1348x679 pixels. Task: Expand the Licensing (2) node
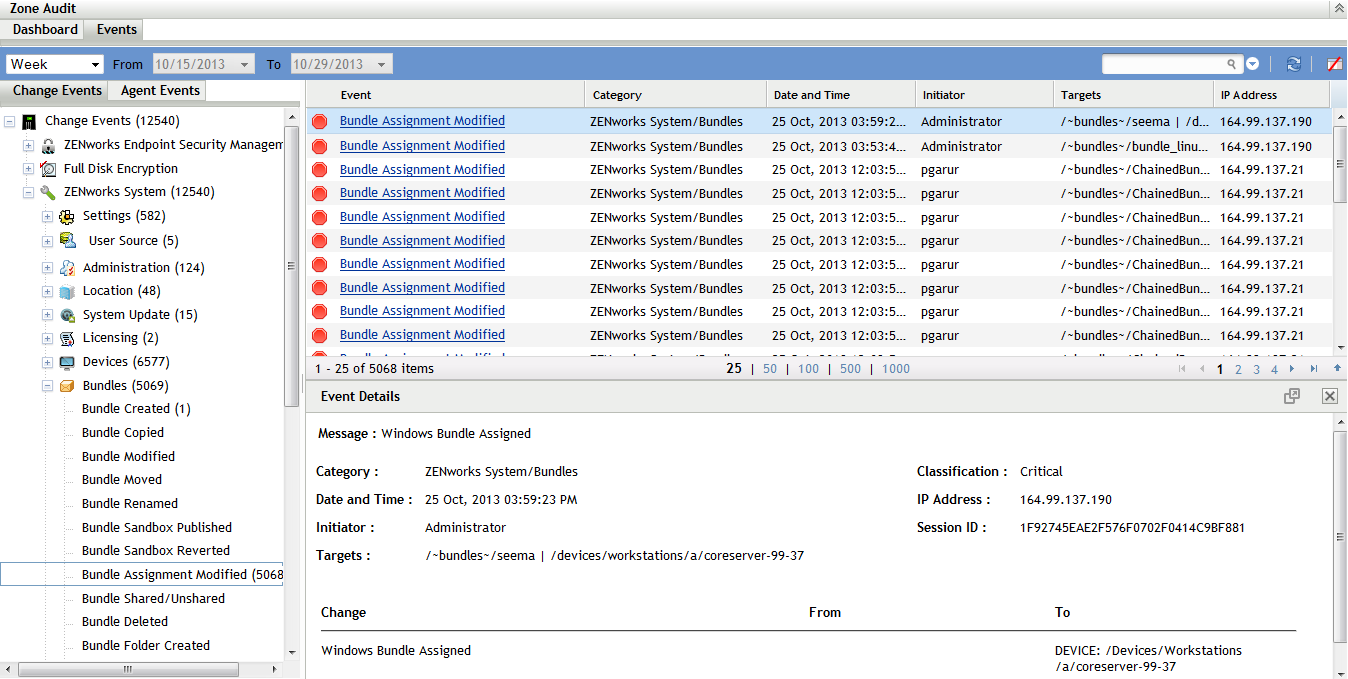pyautogui.click(x=47, y=338)
